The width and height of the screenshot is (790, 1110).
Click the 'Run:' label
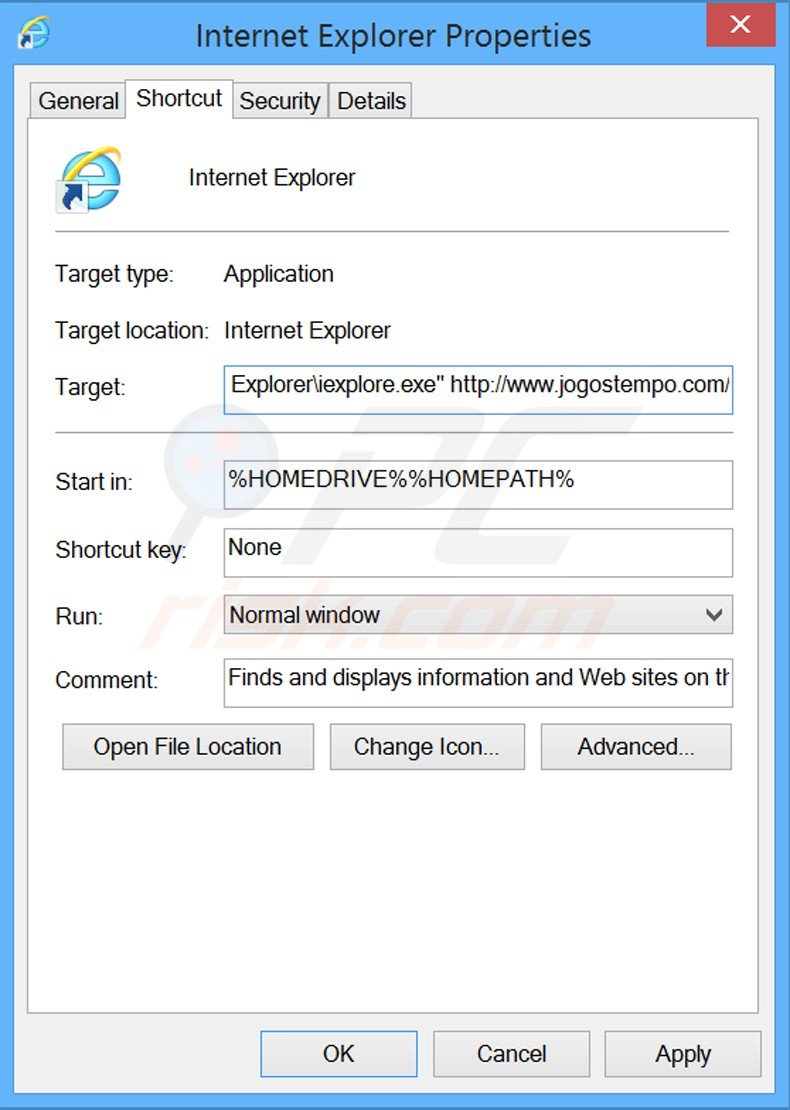click(x=79, y=617)
